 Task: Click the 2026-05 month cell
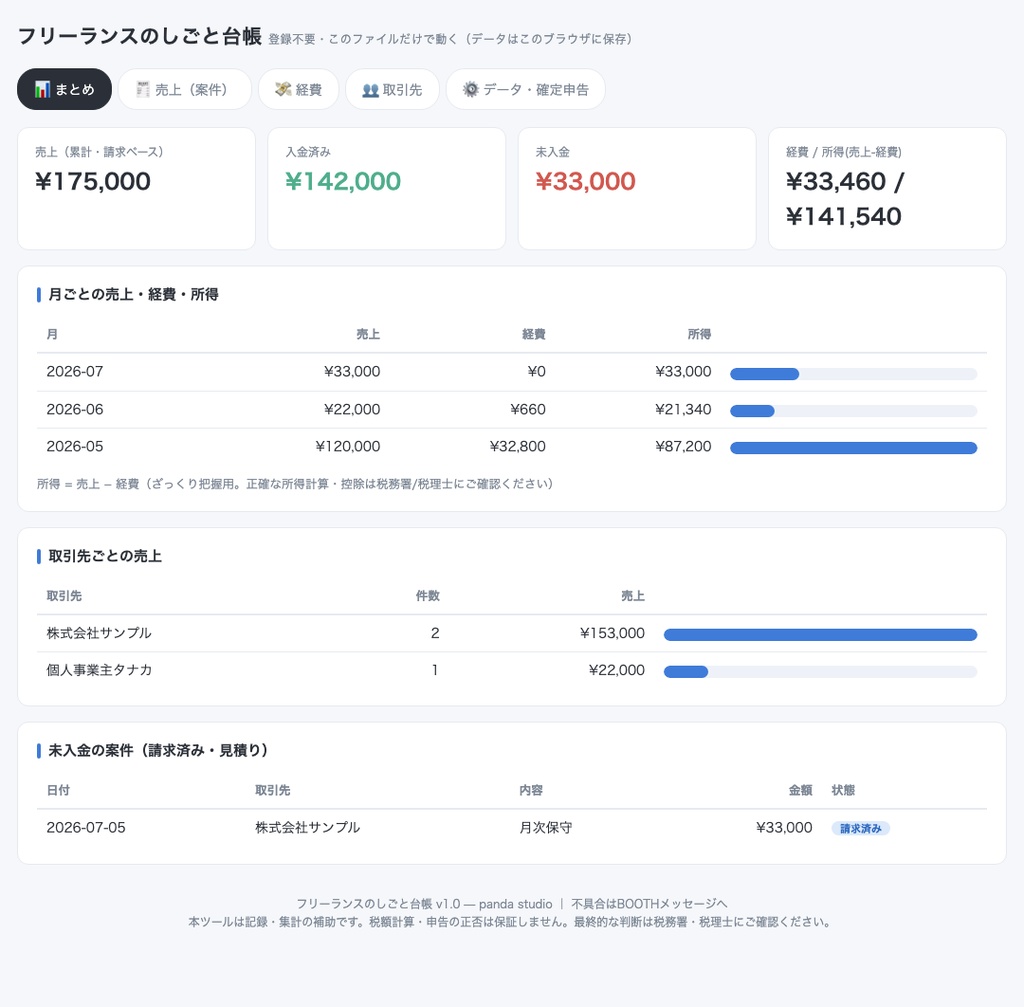pos(74,446)
